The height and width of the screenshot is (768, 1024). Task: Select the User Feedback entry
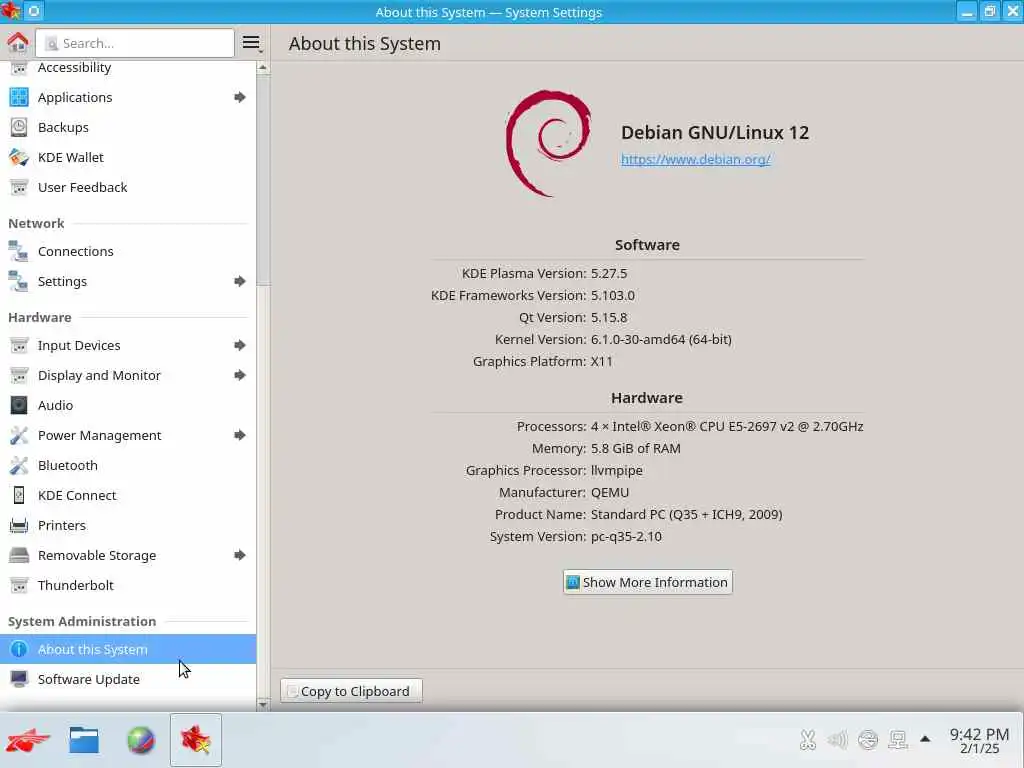tap(128, 187)
